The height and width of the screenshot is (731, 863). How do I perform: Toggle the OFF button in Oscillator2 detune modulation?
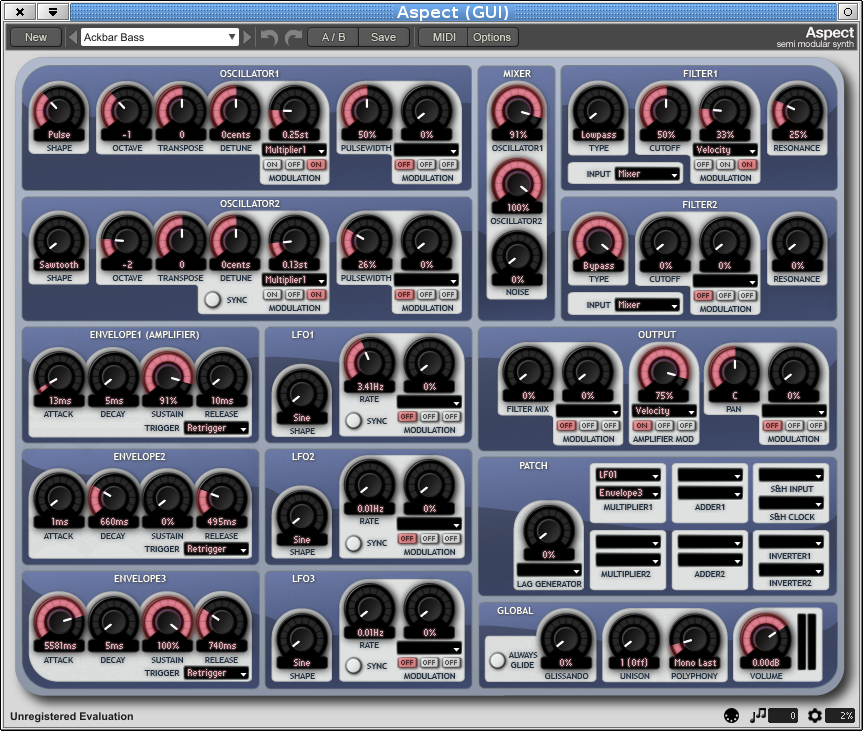(294, 294)
